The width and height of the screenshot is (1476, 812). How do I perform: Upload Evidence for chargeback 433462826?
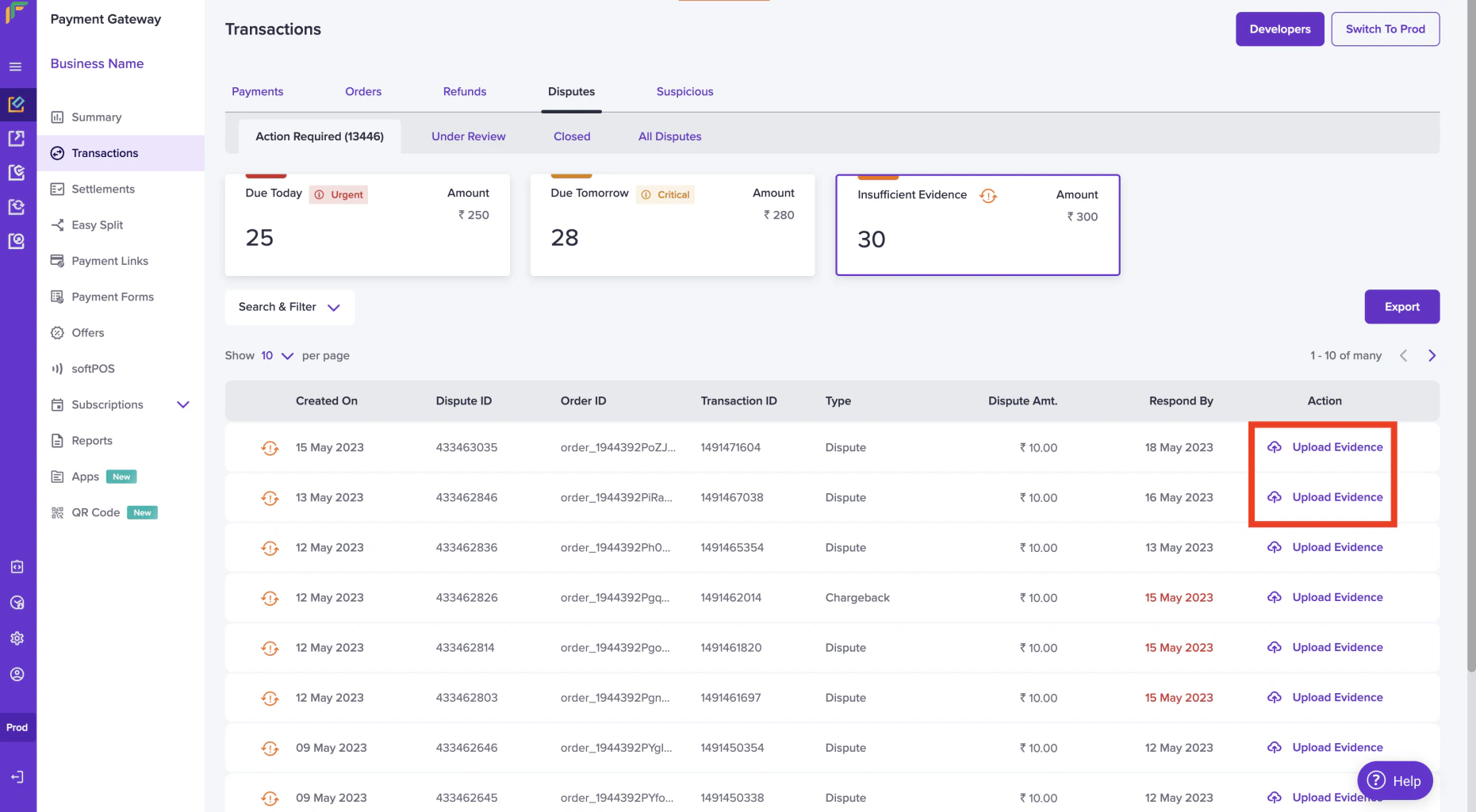[1336, 597]
